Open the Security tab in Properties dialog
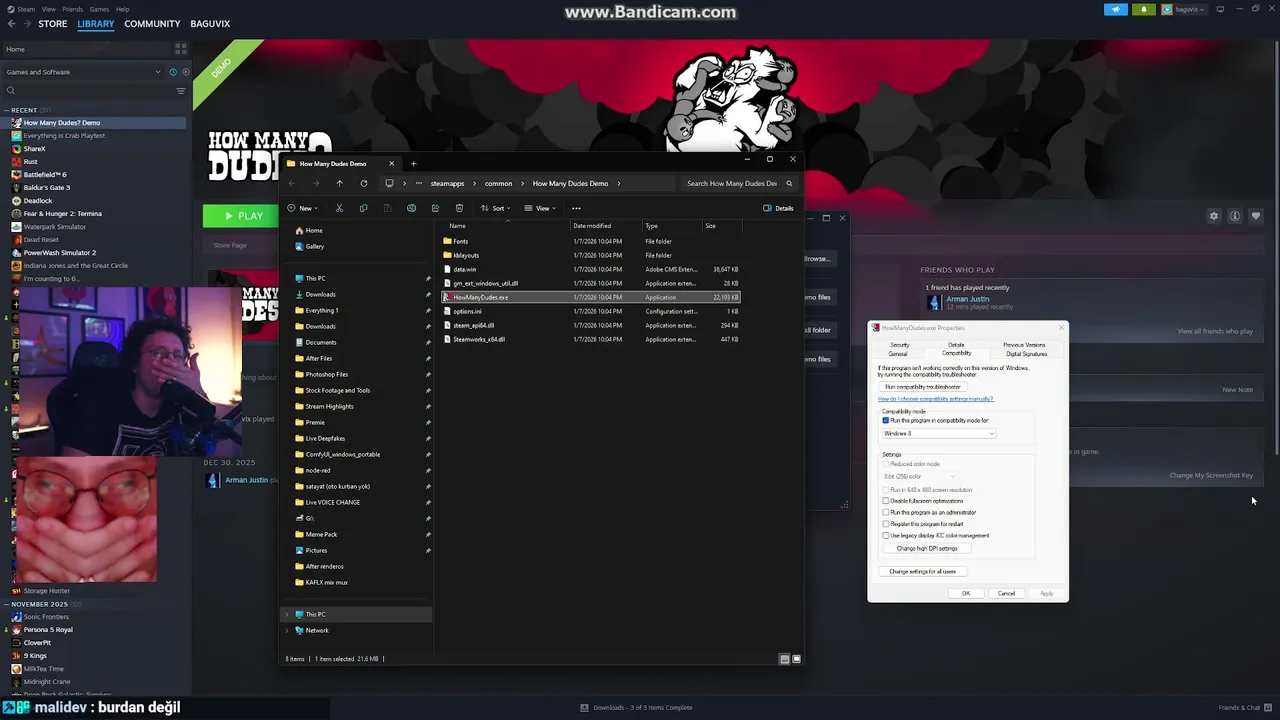Viewport: 1280px width, 720px height. tap(899, 345)
